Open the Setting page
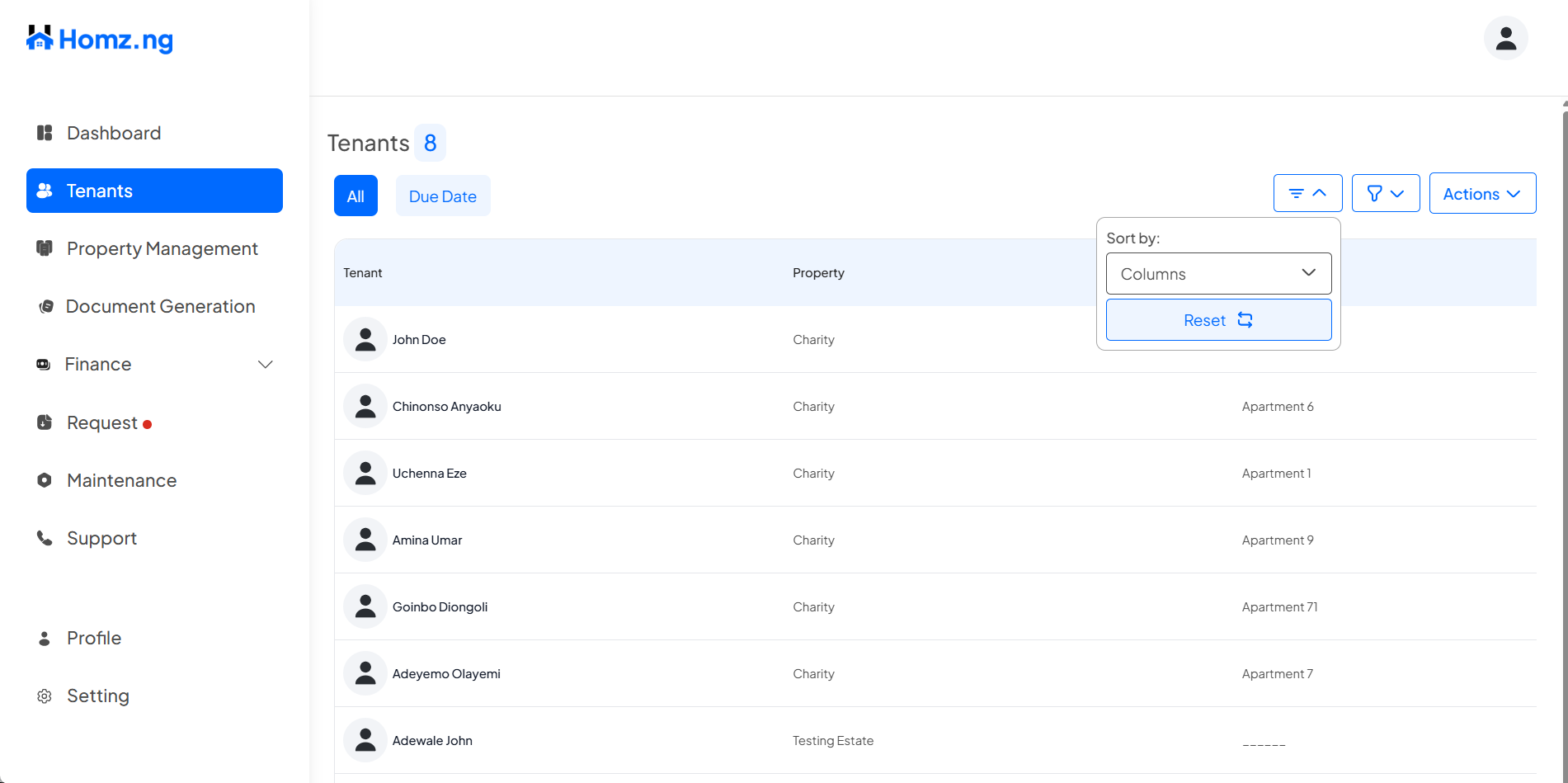Screen dimensions: 1568x783 [x=154, y=696]
